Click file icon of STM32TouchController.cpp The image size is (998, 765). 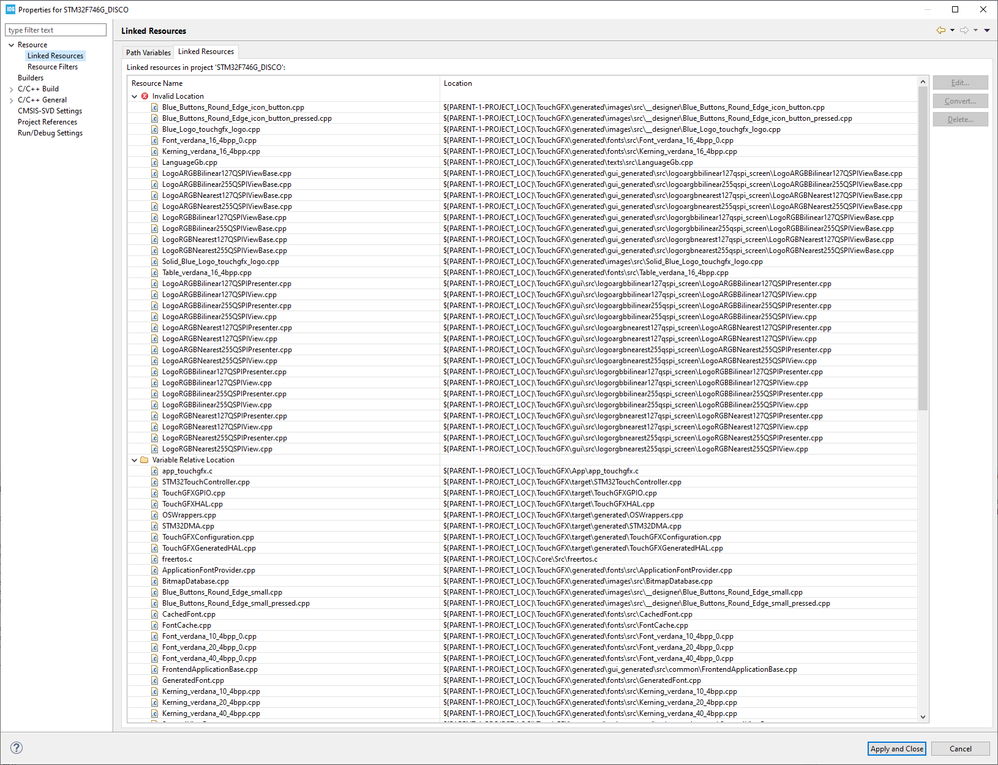pyautogui.click(x=155, y=482)
